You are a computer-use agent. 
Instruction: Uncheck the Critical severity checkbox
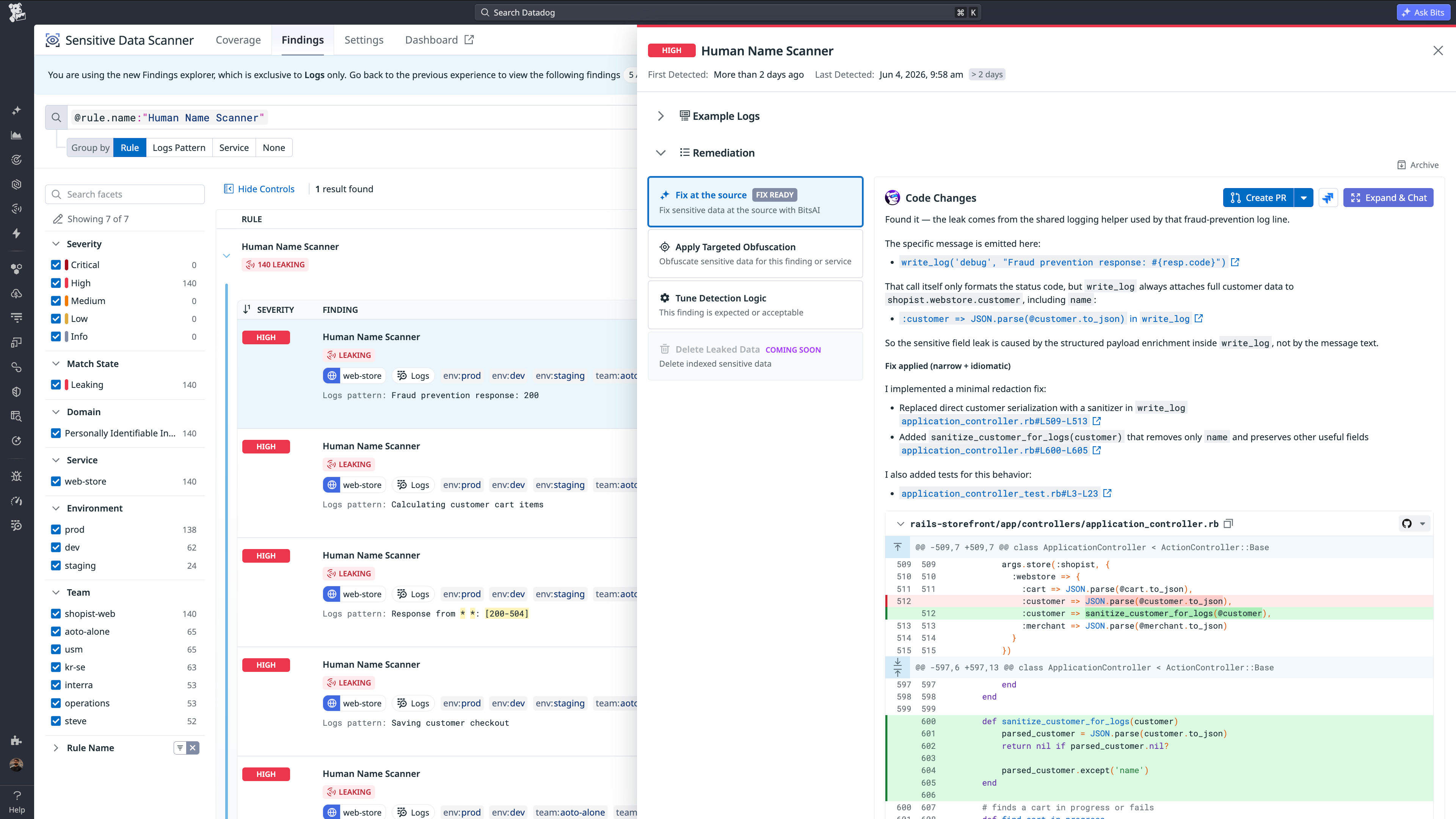click(56, 265)
